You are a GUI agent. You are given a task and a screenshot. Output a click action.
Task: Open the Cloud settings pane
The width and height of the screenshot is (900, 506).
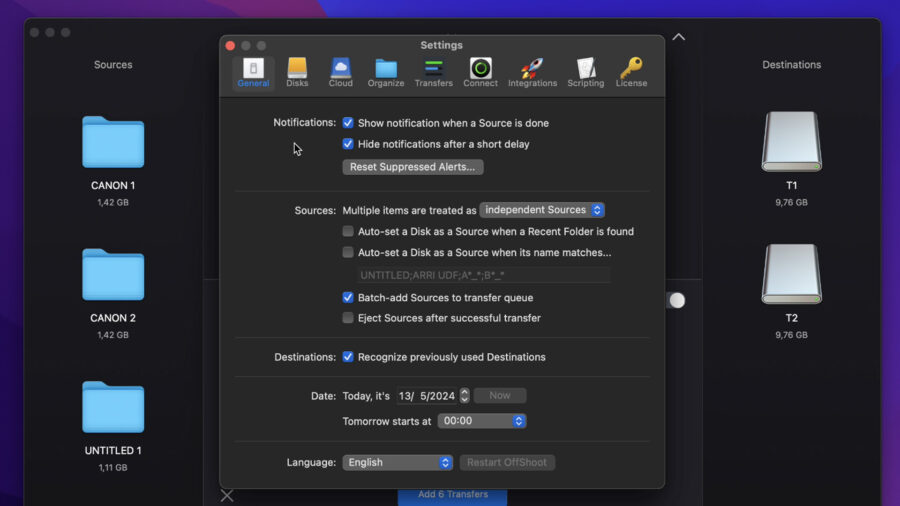tap(340, 72)
